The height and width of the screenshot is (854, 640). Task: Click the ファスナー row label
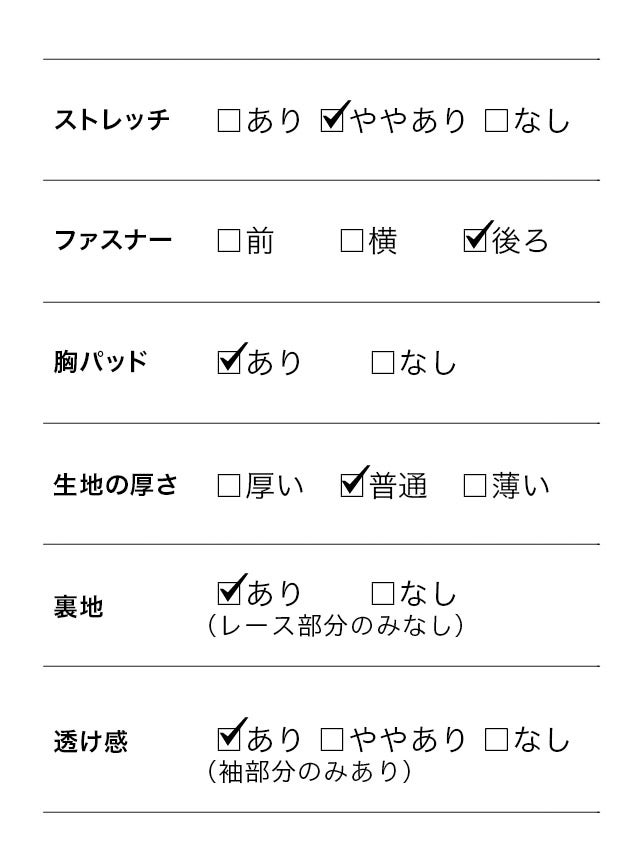112,242
